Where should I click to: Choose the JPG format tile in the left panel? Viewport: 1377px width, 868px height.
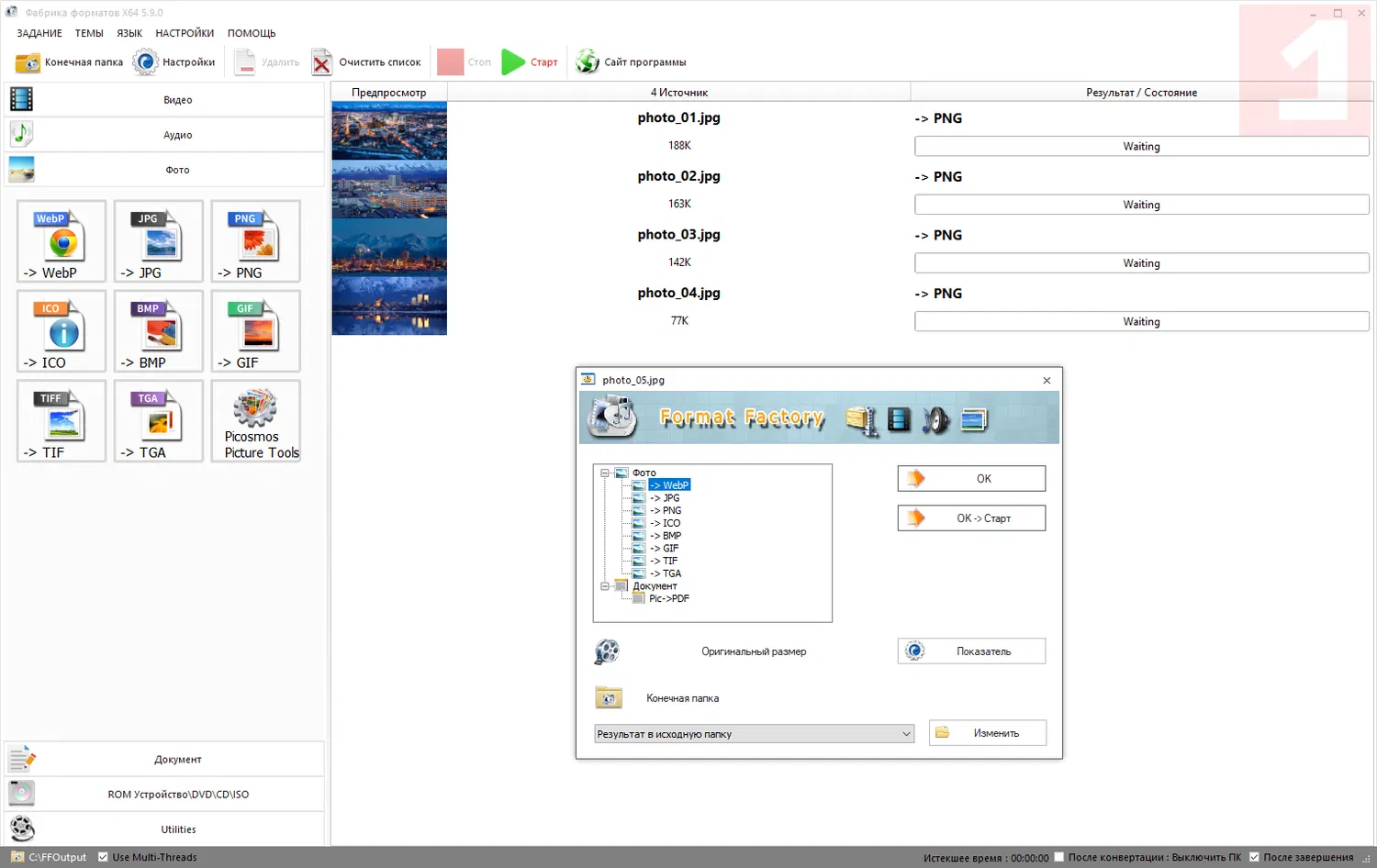click(159, 241)
